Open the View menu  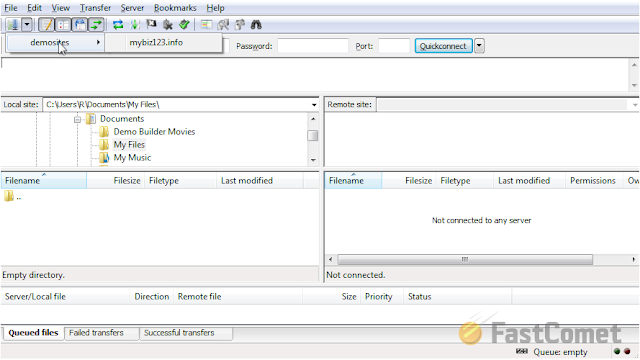(x=60, y=8)
